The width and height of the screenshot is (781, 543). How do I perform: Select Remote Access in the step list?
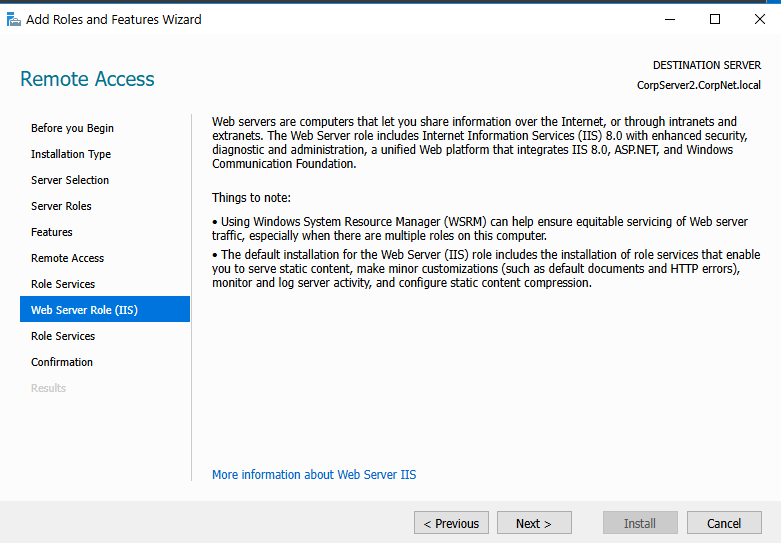coord(67,258)
